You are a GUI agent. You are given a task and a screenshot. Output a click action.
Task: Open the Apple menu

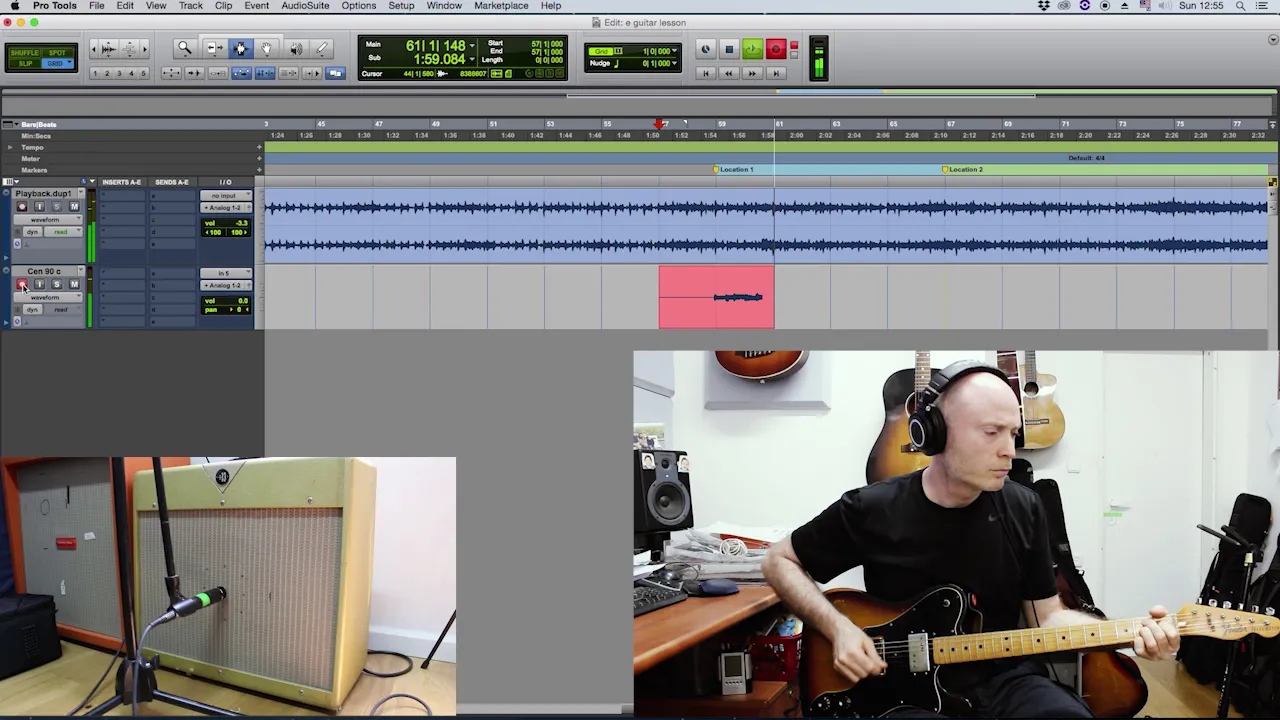click(14, 6)
